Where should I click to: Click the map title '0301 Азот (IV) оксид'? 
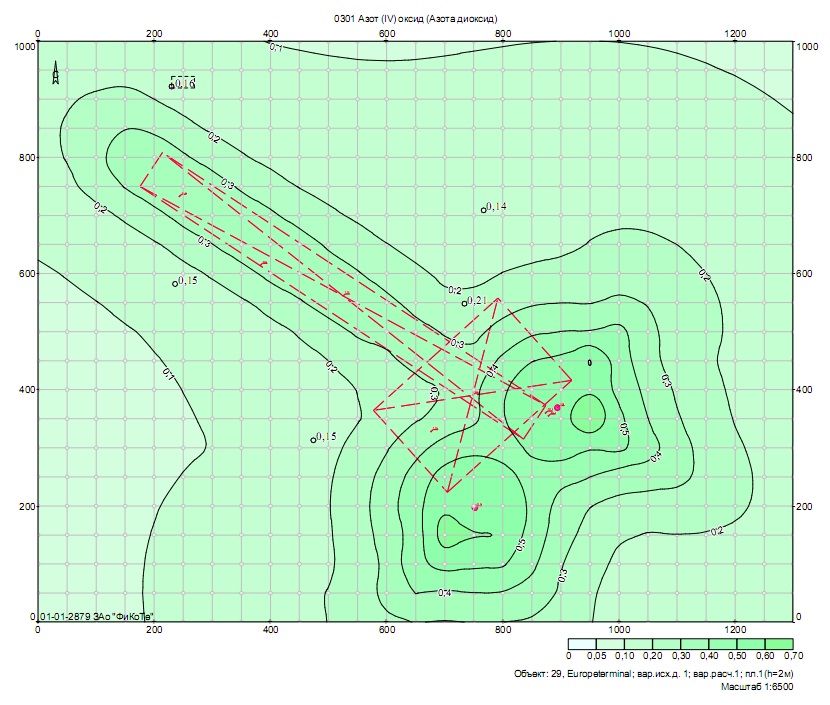click(414, 19)
